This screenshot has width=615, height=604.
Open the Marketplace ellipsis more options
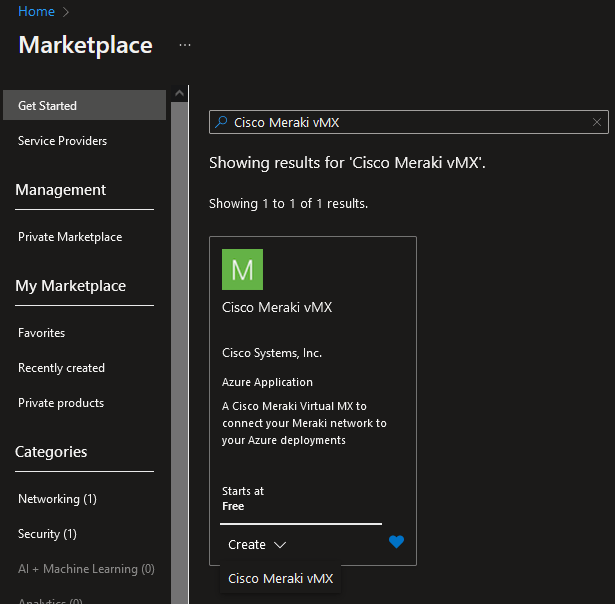pos(185,45)
